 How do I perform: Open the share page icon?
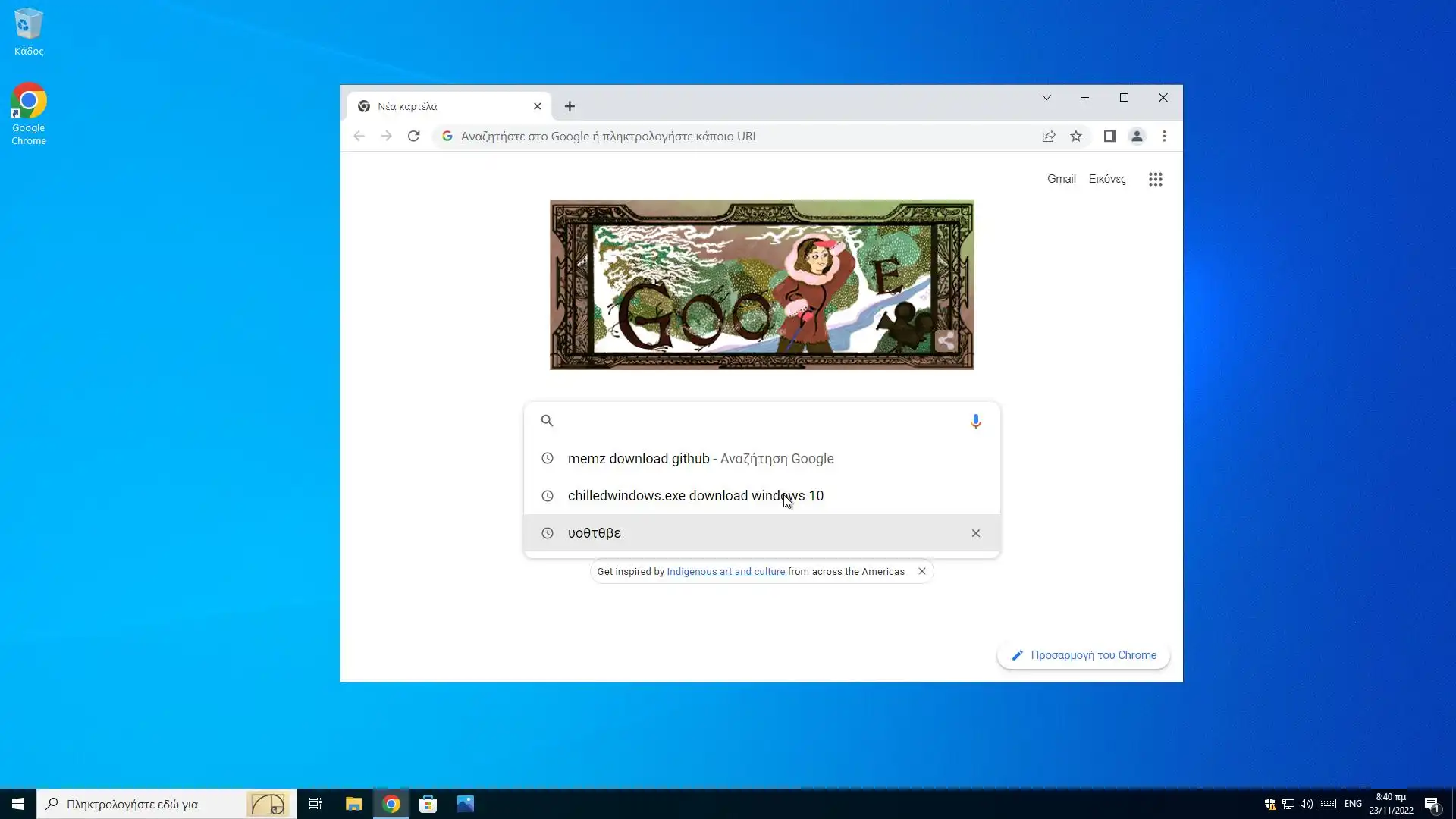coord(1048,136)
